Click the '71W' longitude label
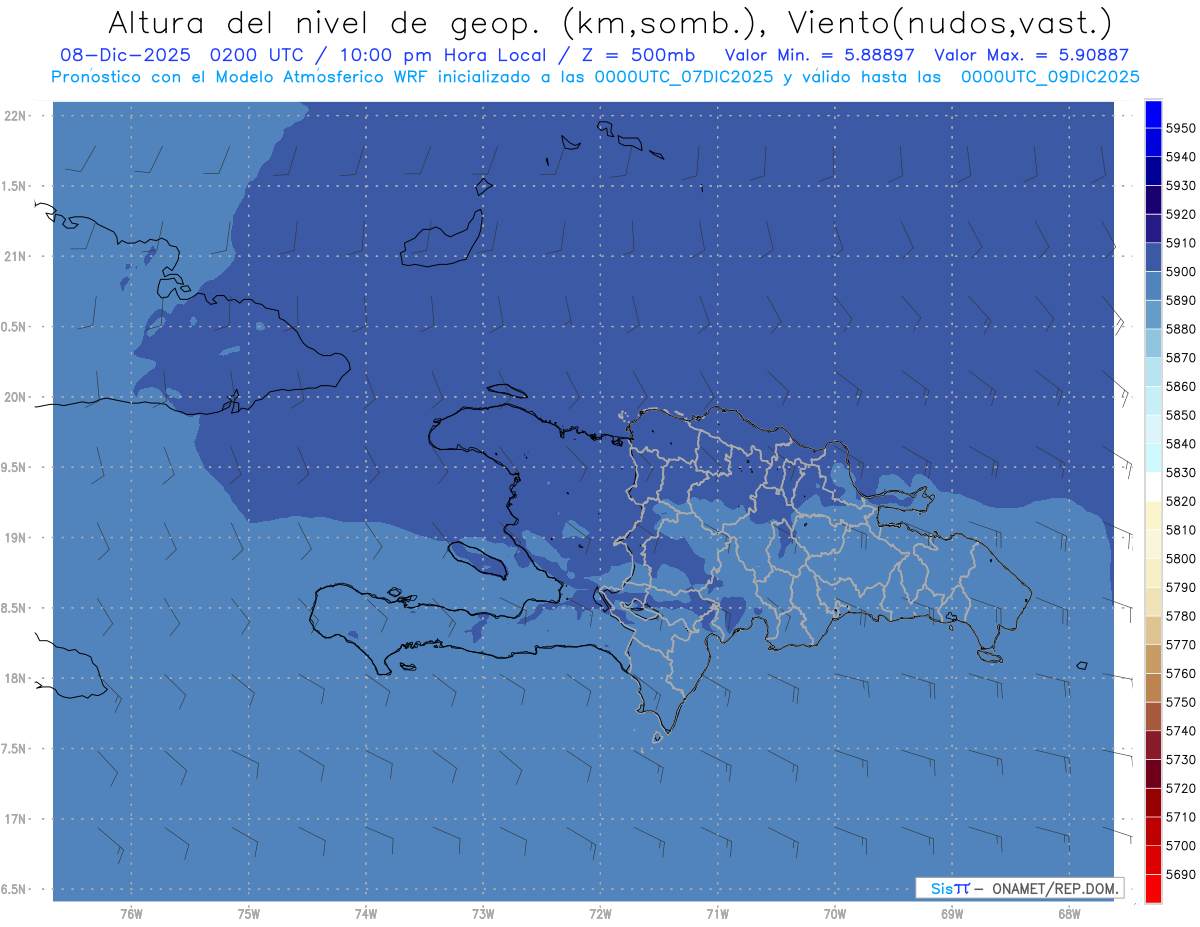This screenshot has height=927, width=1200. click(717, 914)
